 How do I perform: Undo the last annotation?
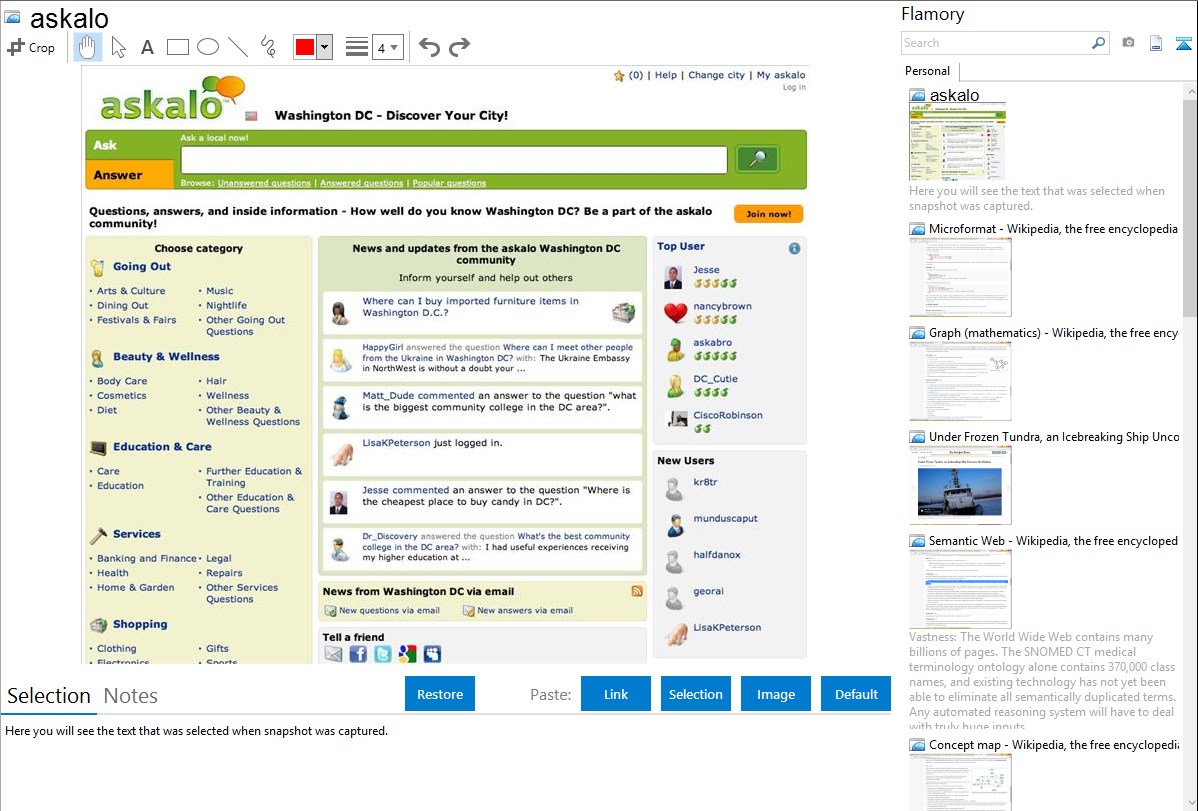[x=429, y=47]
